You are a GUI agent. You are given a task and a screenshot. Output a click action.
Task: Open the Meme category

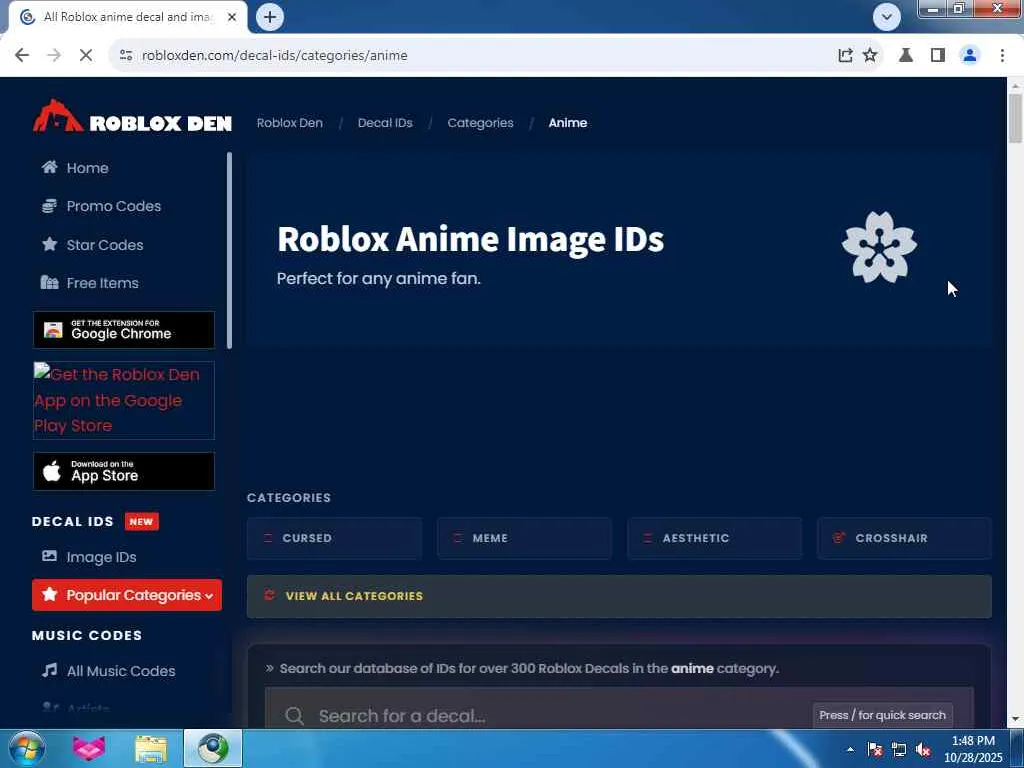pos(524,538)
